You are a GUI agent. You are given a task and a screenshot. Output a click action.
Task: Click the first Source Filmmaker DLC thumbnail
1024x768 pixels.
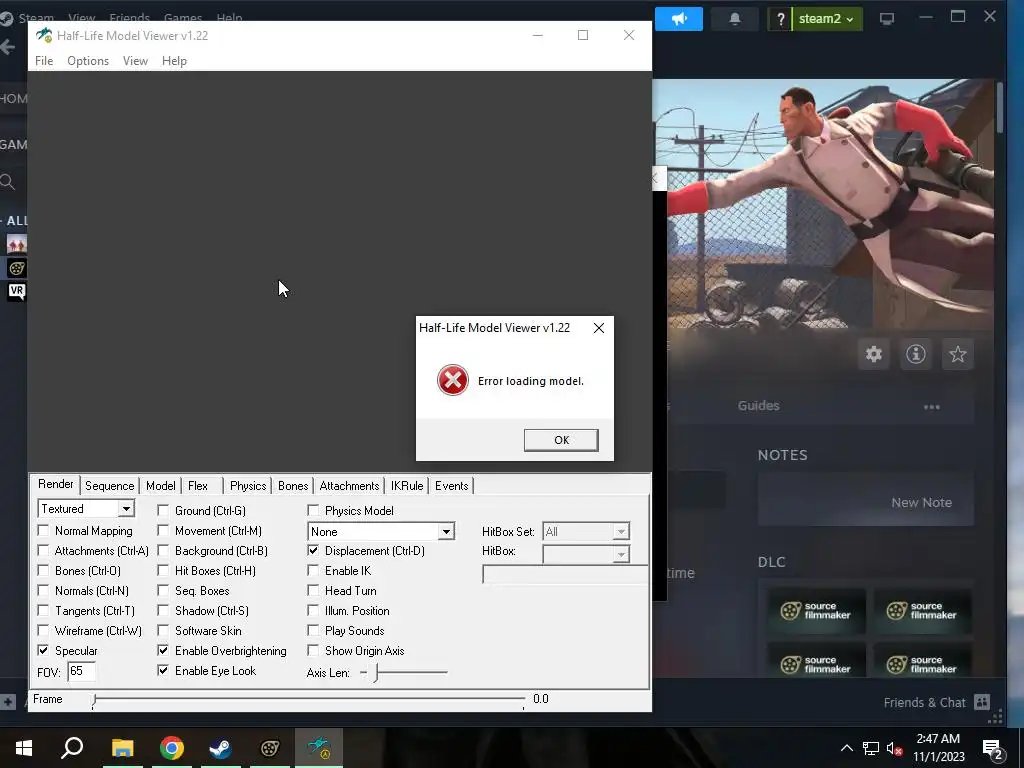(816, 611)
